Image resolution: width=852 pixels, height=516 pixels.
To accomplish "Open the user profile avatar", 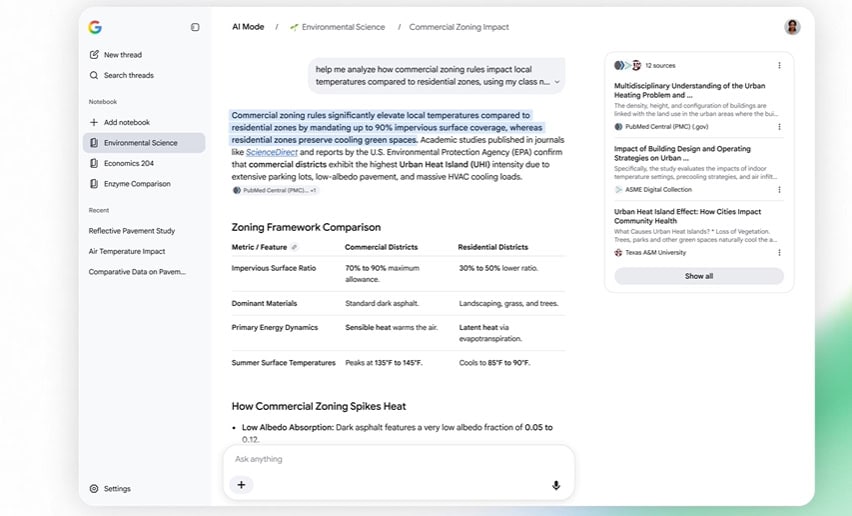I will coord(792,27).
